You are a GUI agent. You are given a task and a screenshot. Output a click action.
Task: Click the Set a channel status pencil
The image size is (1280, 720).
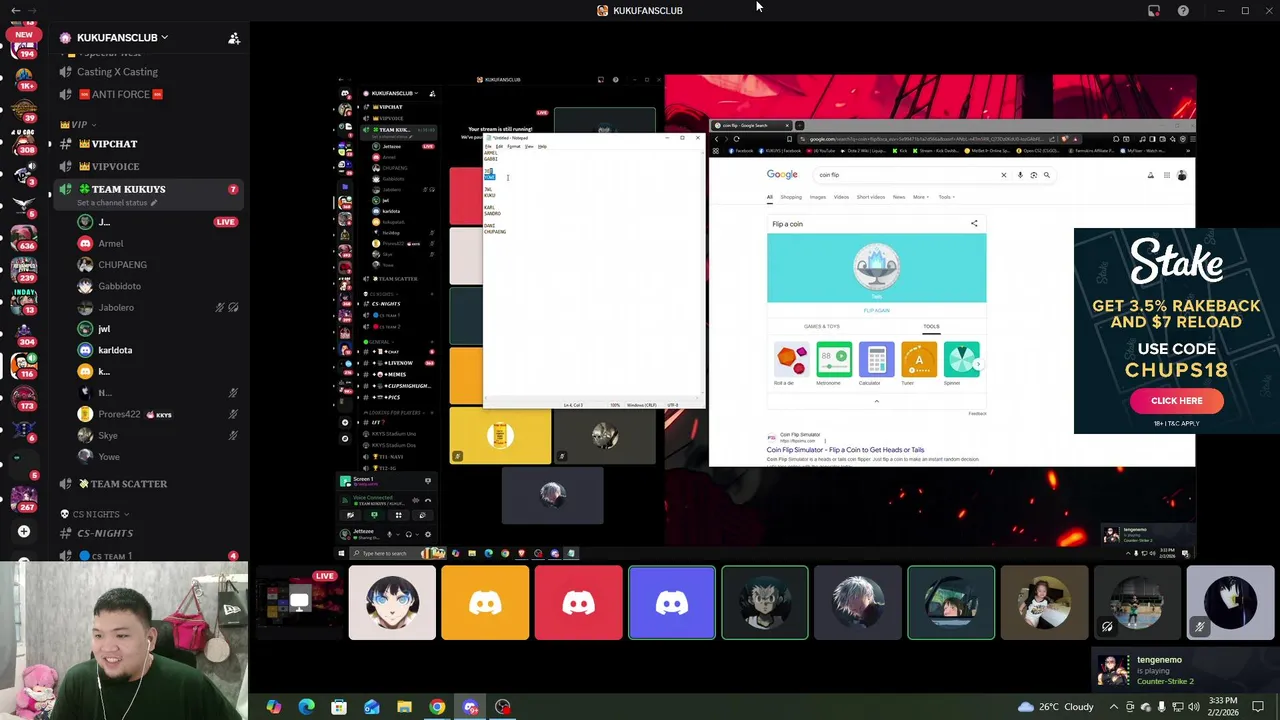154,203
